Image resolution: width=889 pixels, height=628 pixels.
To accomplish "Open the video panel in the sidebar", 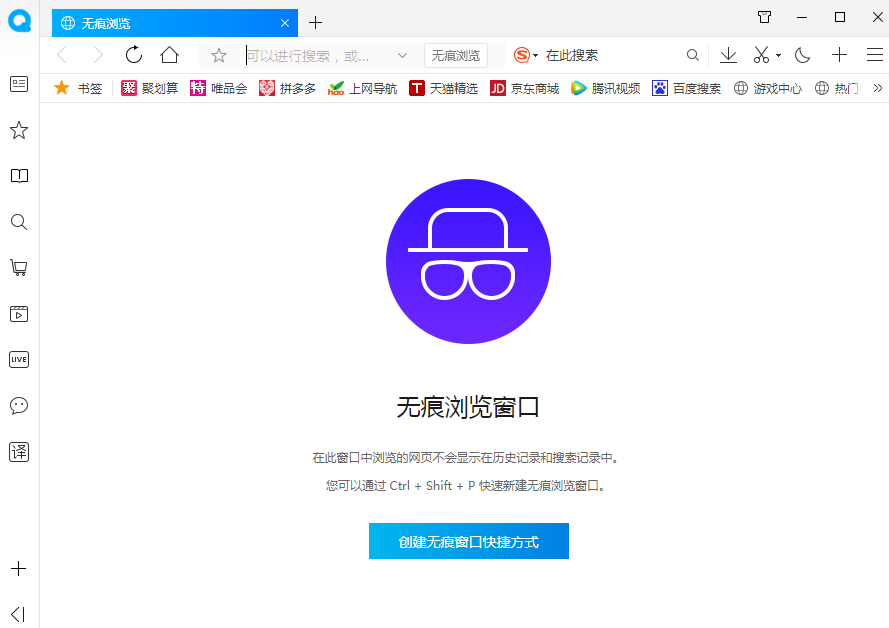I will pos(18,314).
